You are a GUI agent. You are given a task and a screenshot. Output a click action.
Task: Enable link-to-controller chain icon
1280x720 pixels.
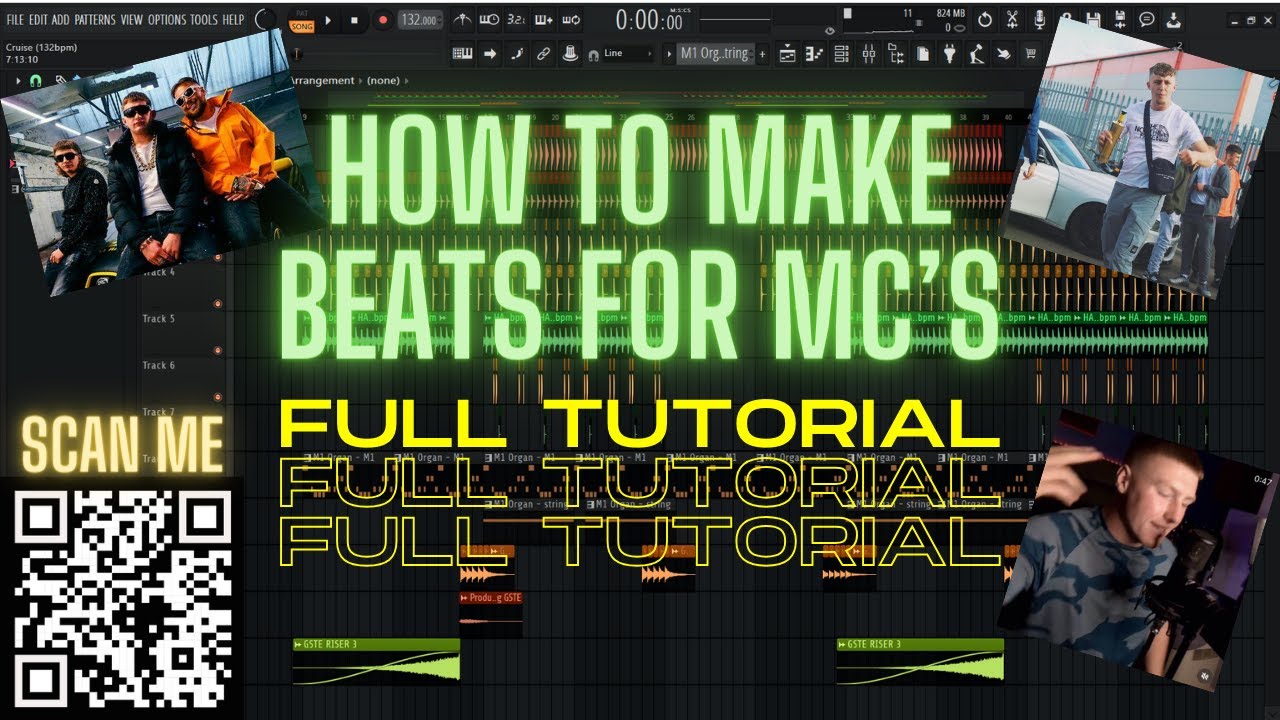click(x=543, y=54)
